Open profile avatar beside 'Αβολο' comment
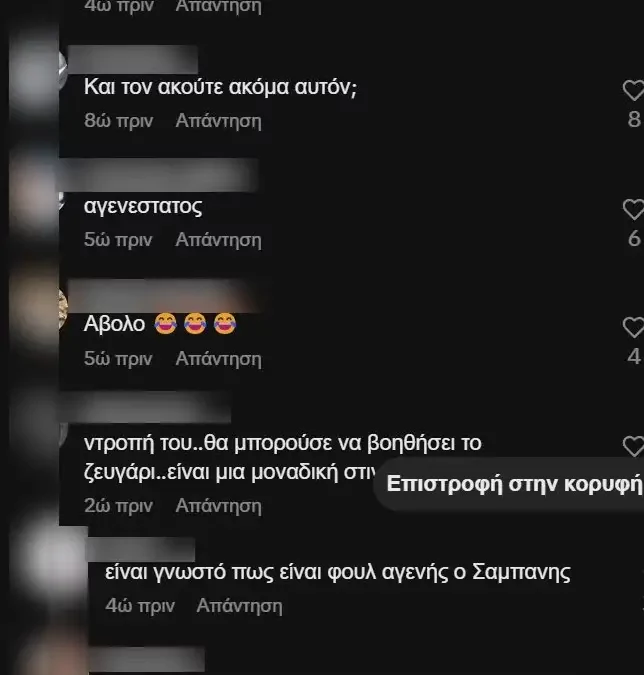Viewport: 644px width, 675px height. 37,310
